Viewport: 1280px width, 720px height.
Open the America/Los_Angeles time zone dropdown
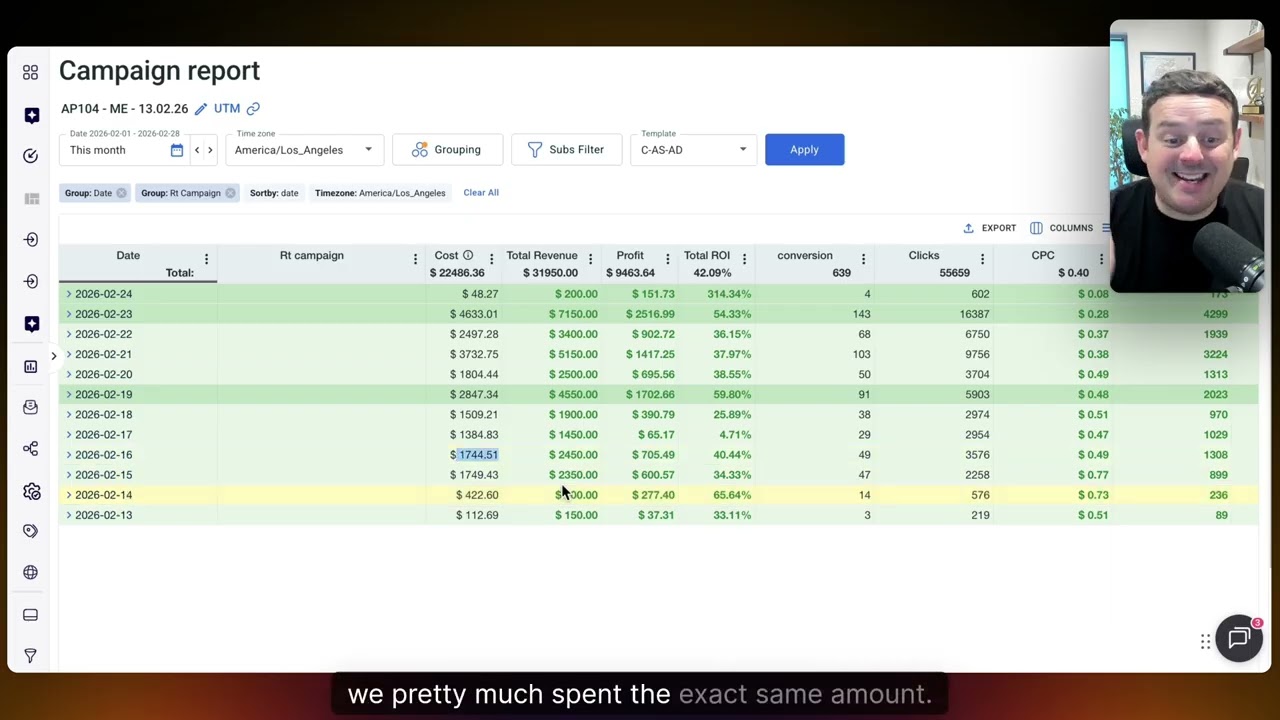click(304, 150)
